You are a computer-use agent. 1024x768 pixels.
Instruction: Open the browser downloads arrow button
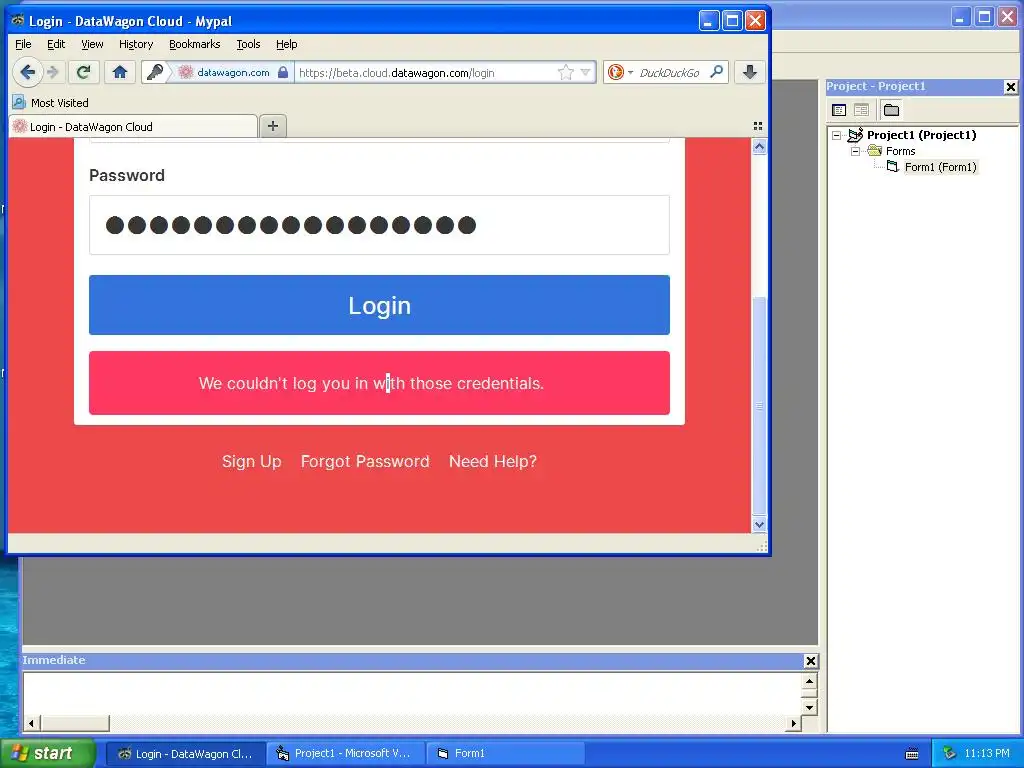click(750, 72)
